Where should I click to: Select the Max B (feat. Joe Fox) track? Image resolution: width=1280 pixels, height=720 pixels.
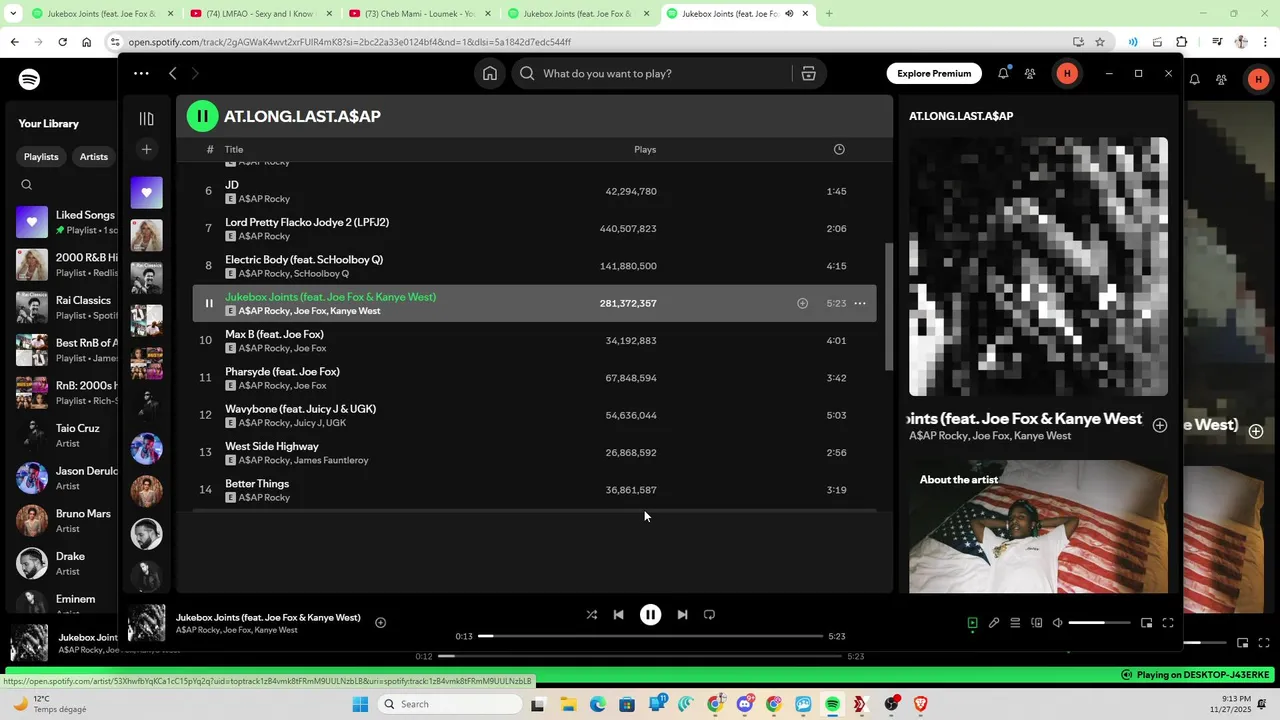coord(534,340)
